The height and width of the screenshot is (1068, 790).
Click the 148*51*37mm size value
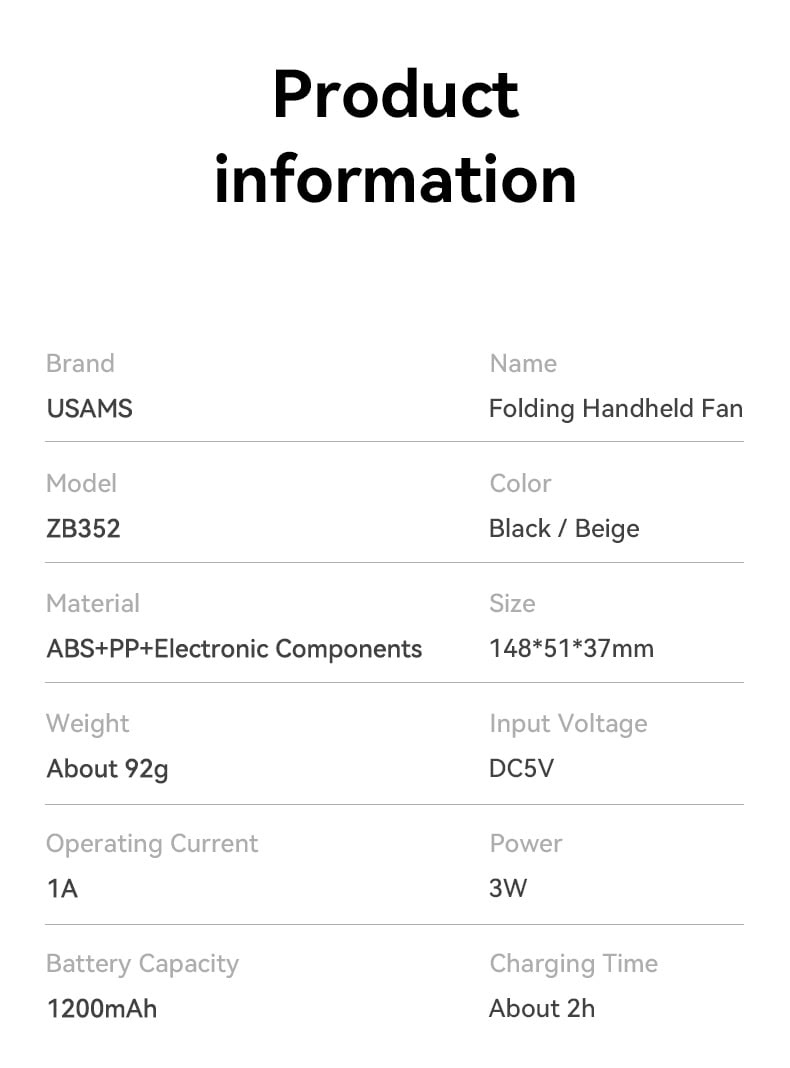[x=571, y=648]
